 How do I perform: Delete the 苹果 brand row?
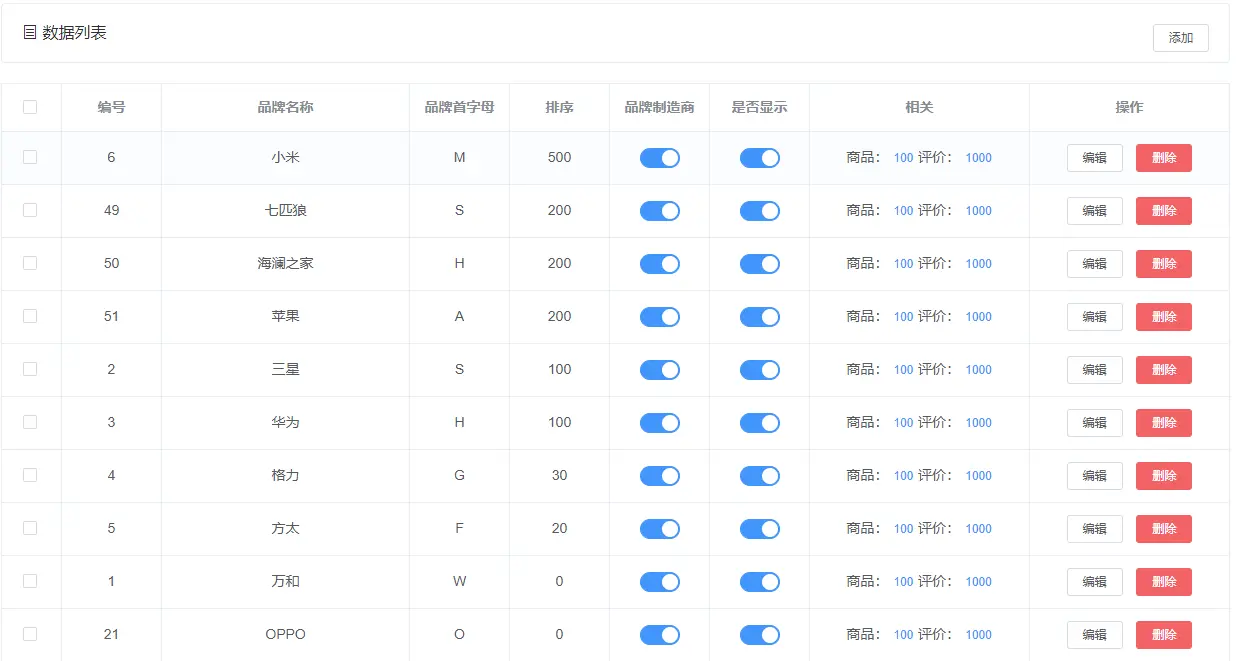tap(1164, 317)
